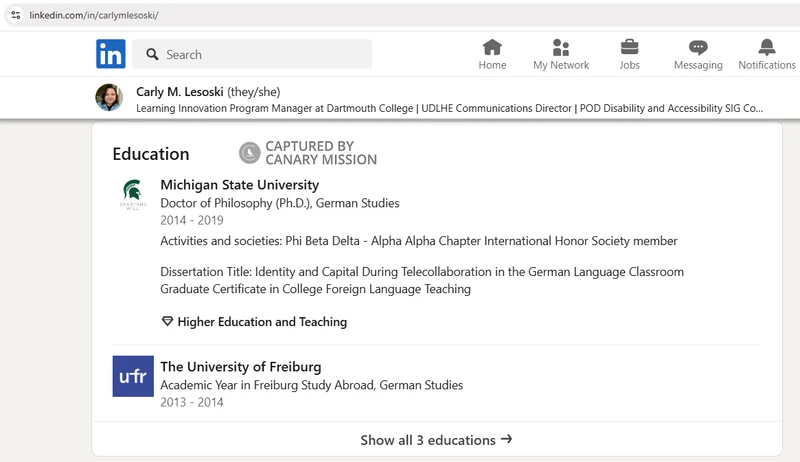Image resolution: width=800 pixels, height=462 pixels.
Task: Go to the Home nav label
Action: [x=492, y=65]
